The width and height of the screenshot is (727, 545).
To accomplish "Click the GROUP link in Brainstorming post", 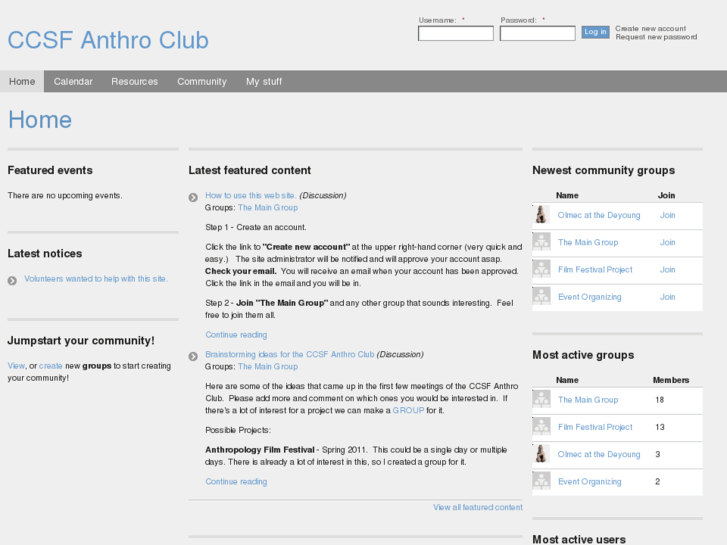I will tap(408, 410).
